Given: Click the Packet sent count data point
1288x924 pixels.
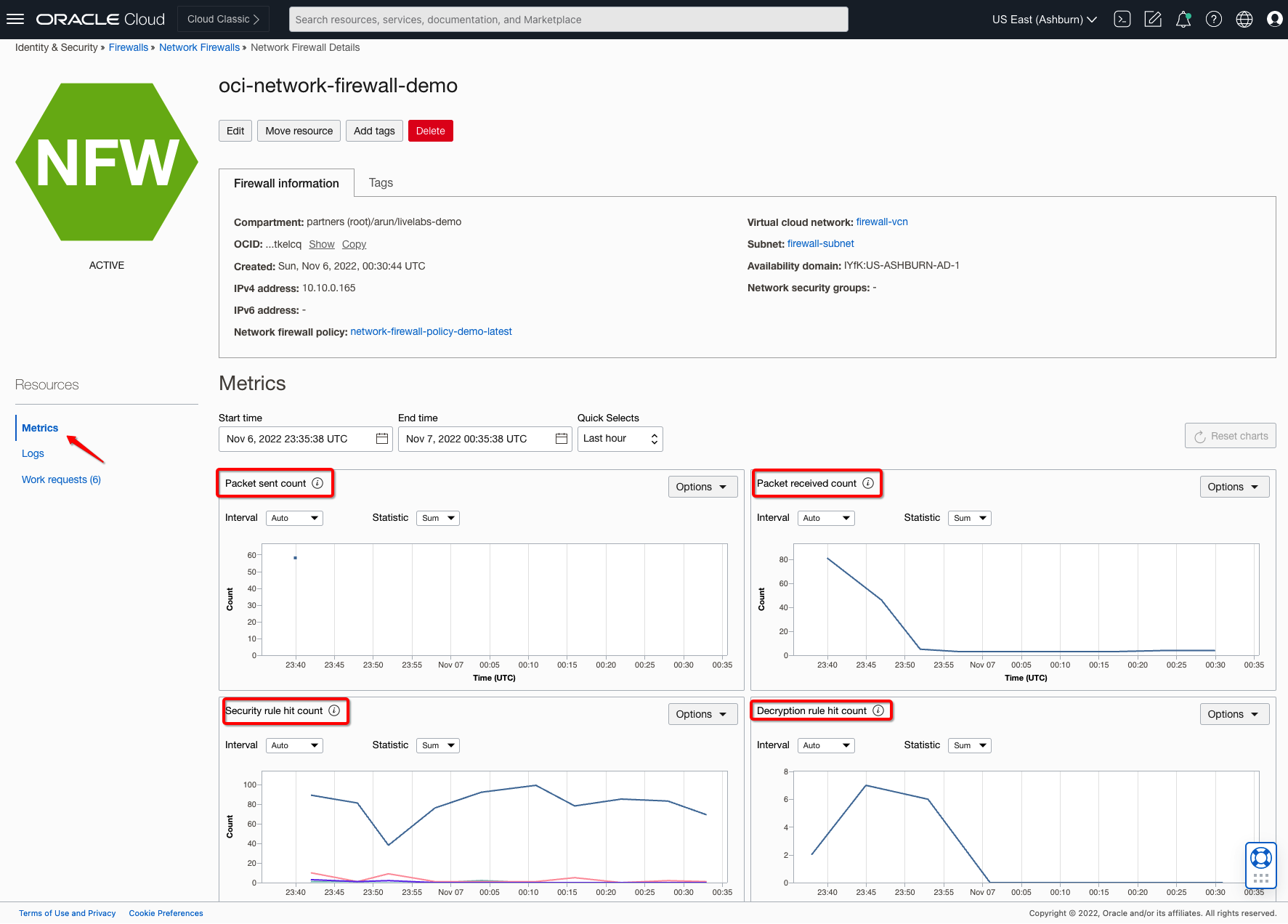Looking at the screenshot, I should click(295, 558).
